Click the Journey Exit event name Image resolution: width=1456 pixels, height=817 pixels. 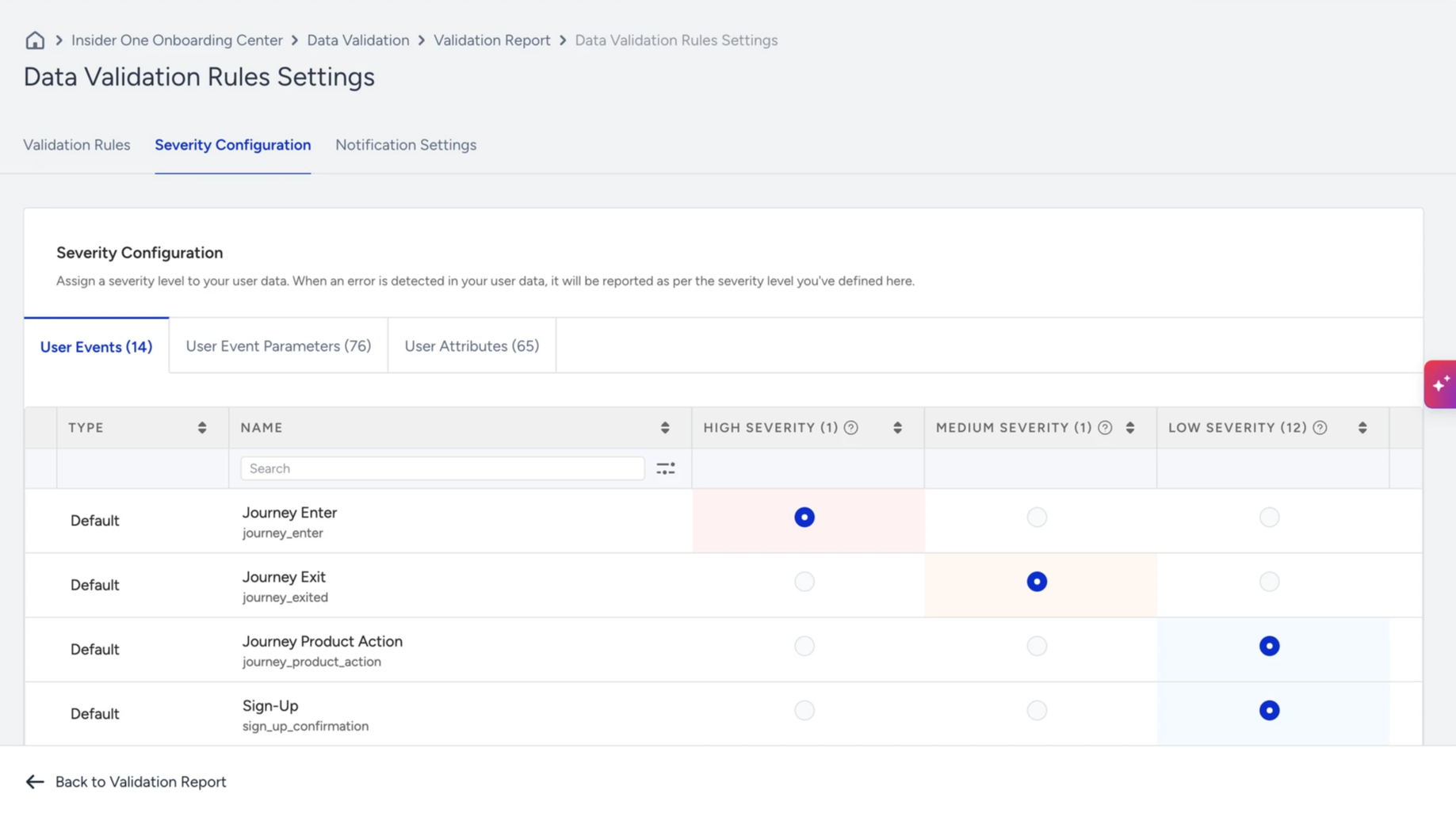pyautogui.click(x=284, y=577)
